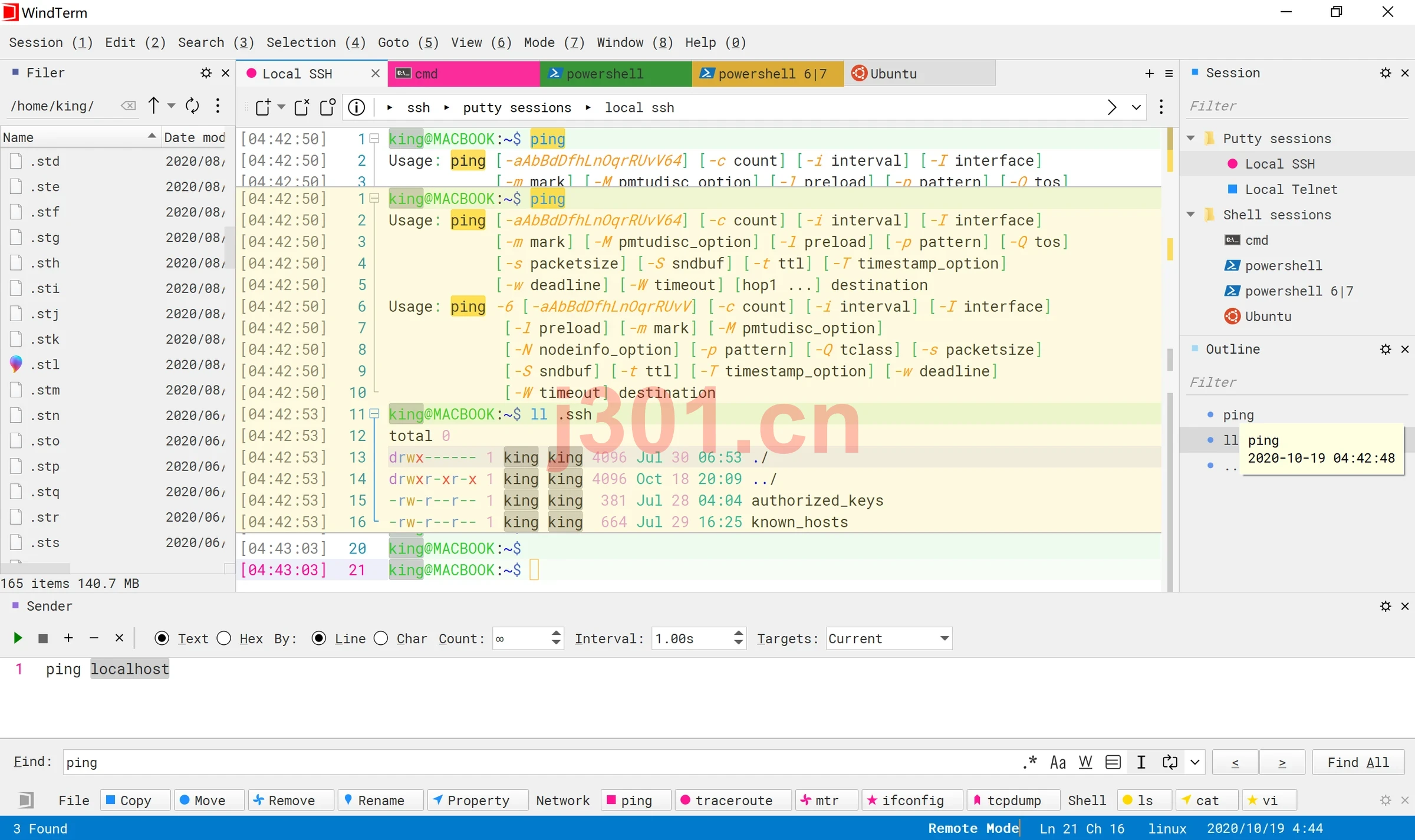Sort Filer by Name column

[80, 137]
